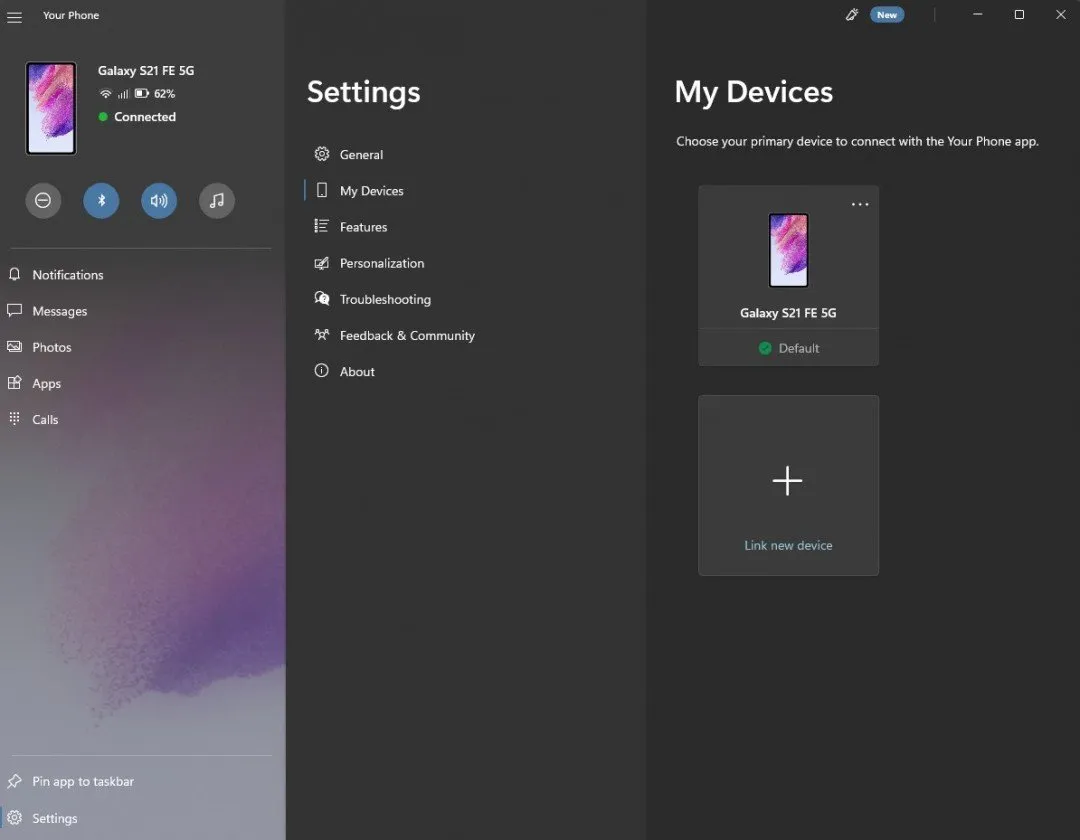Screen dimensions: 1080x840
Task: Open the Calls dial pad section
Action: pos(45,419)
